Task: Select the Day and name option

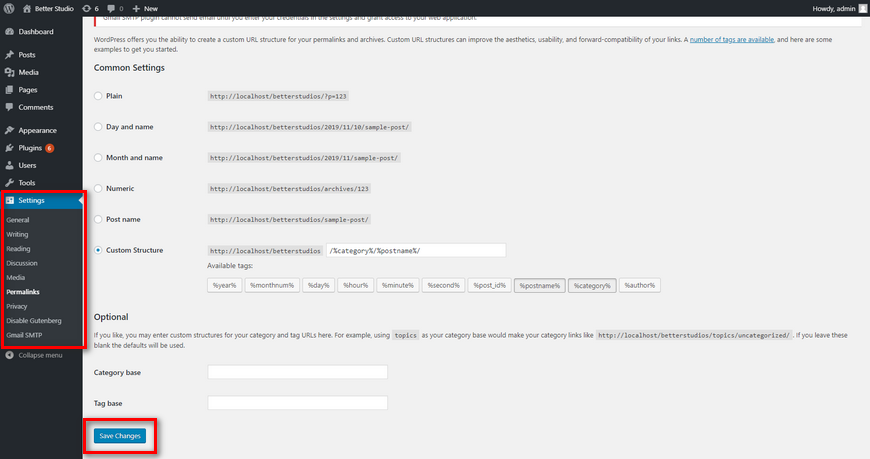Action: [x=98, y=127]
